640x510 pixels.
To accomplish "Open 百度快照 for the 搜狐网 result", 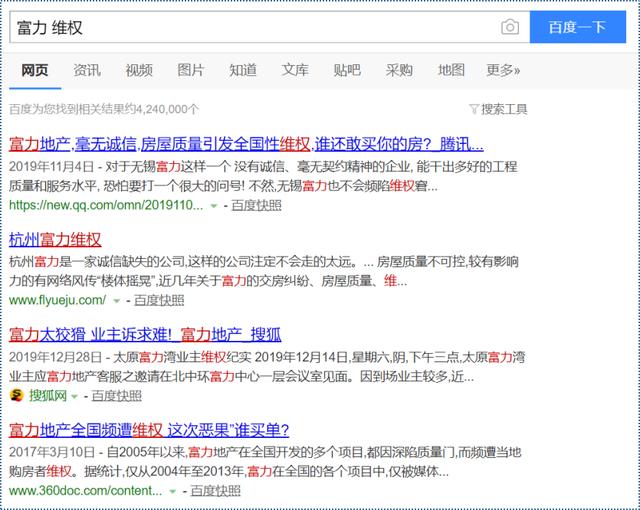I will pyautogui.click(x=117, y=396).
